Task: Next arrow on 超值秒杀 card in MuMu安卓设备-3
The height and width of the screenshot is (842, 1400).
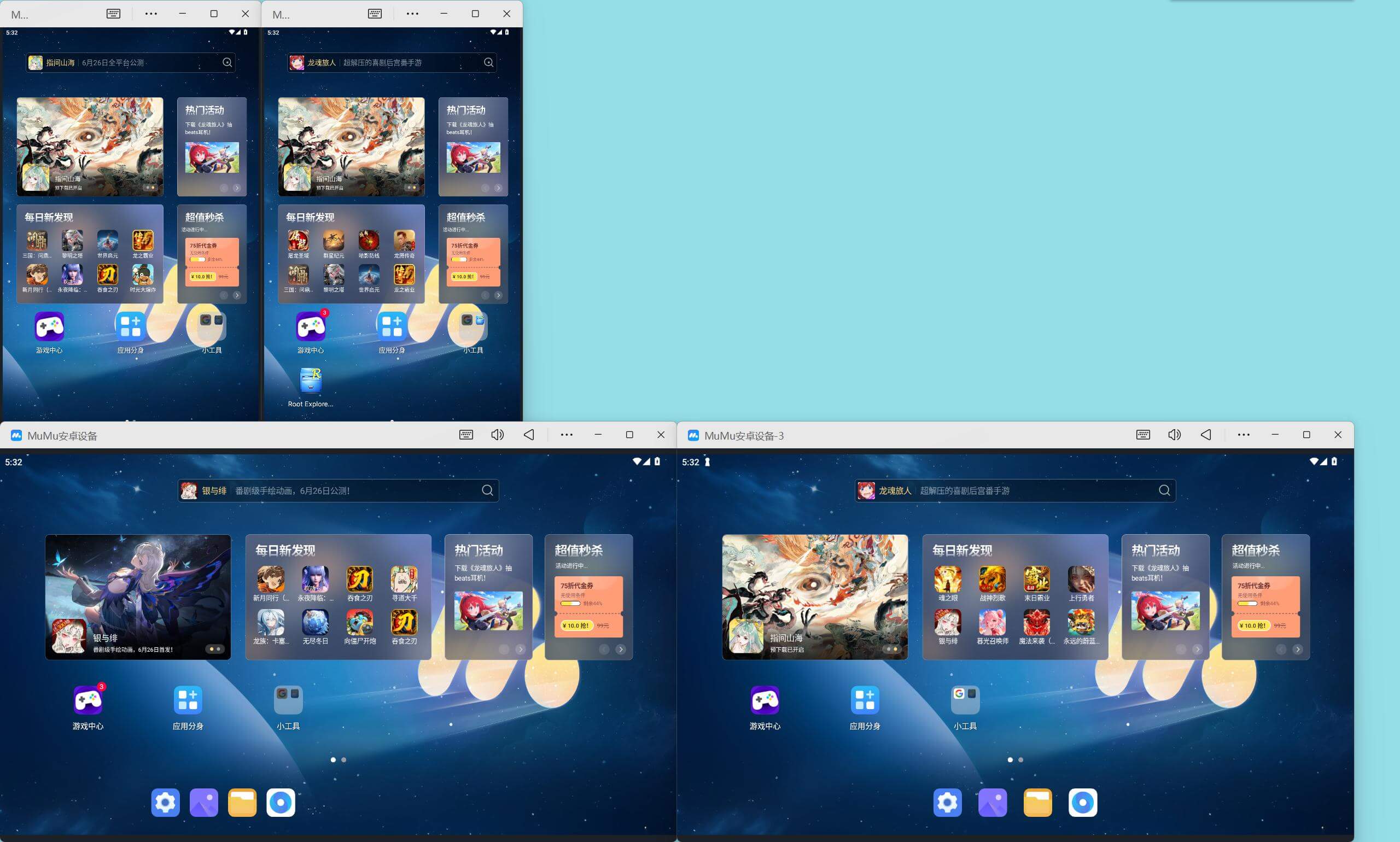Action: pos(1297,649)
